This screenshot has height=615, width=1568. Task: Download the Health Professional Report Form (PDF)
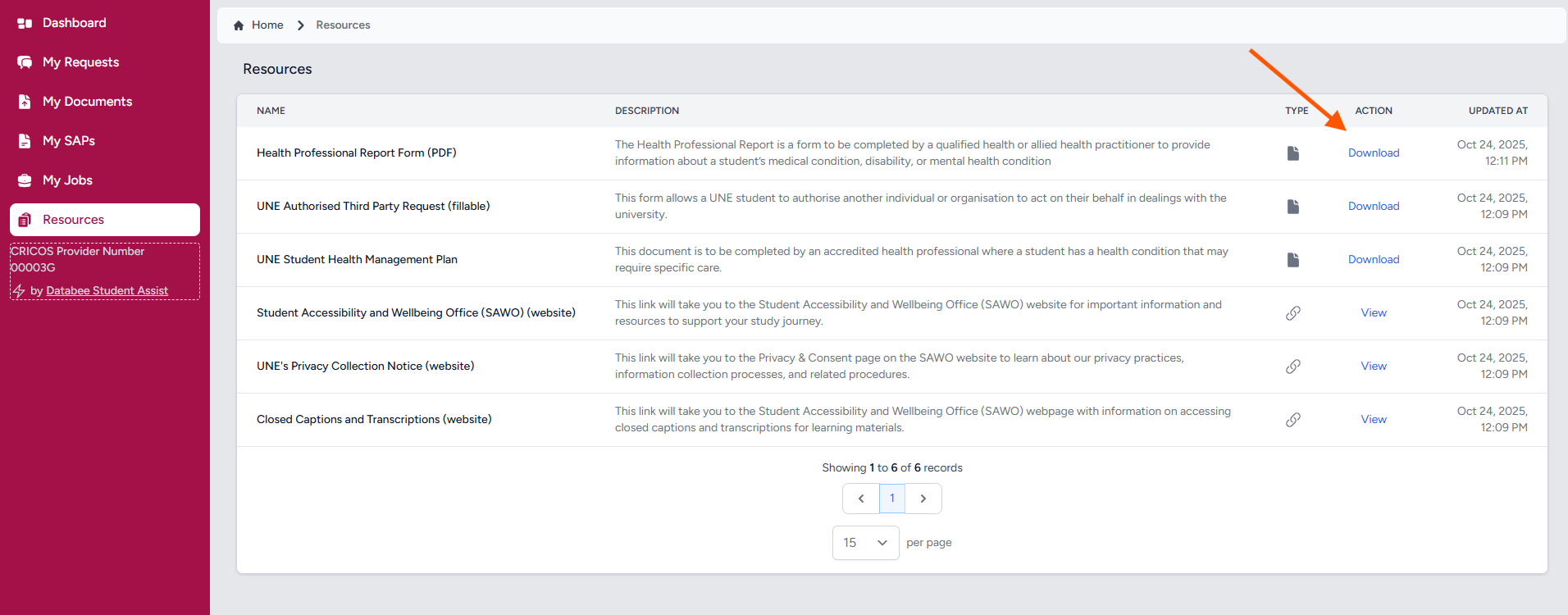1374,153
